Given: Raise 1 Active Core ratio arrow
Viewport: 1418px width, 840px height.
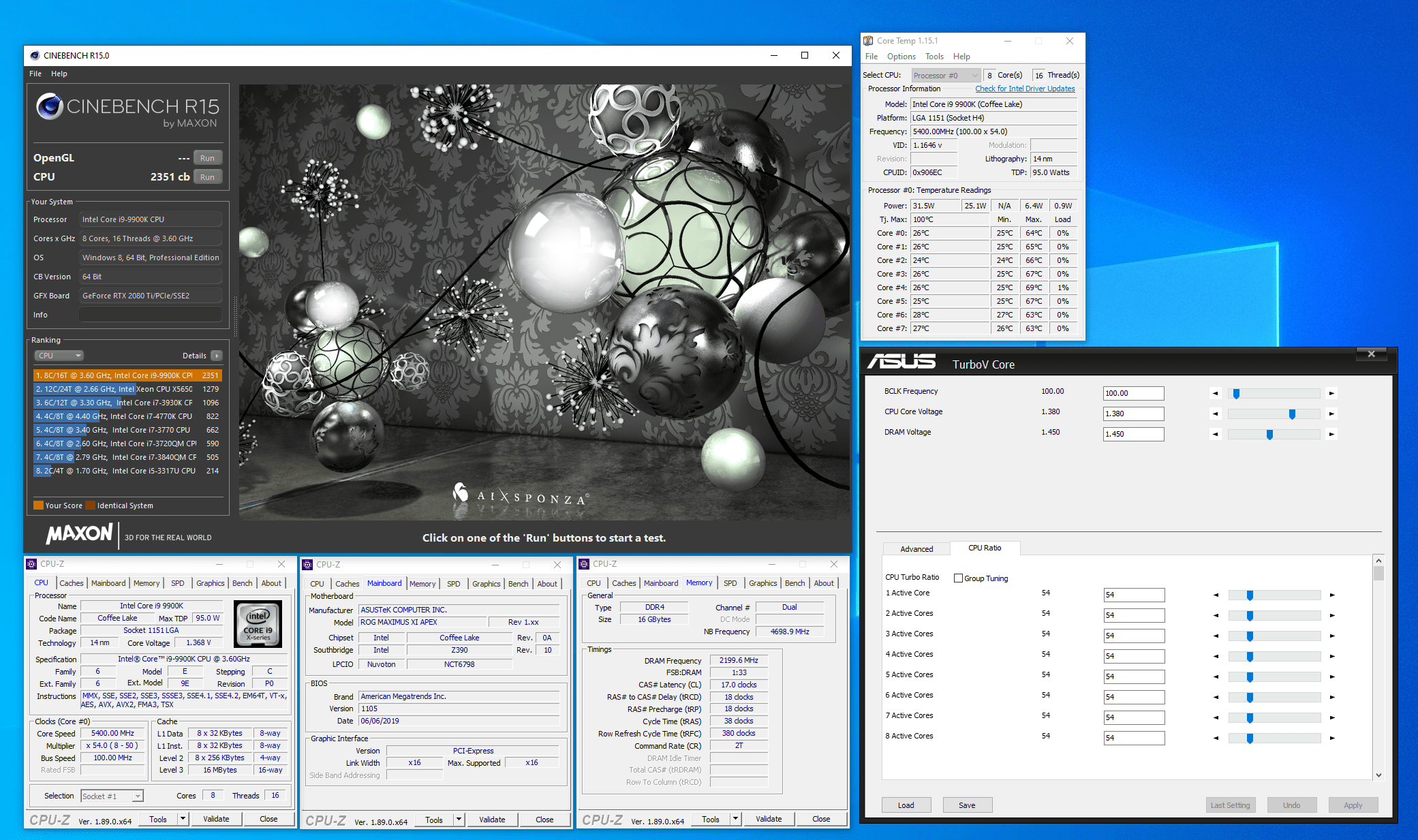Looking at the screenshot, I should click(x=1332, y=595).
